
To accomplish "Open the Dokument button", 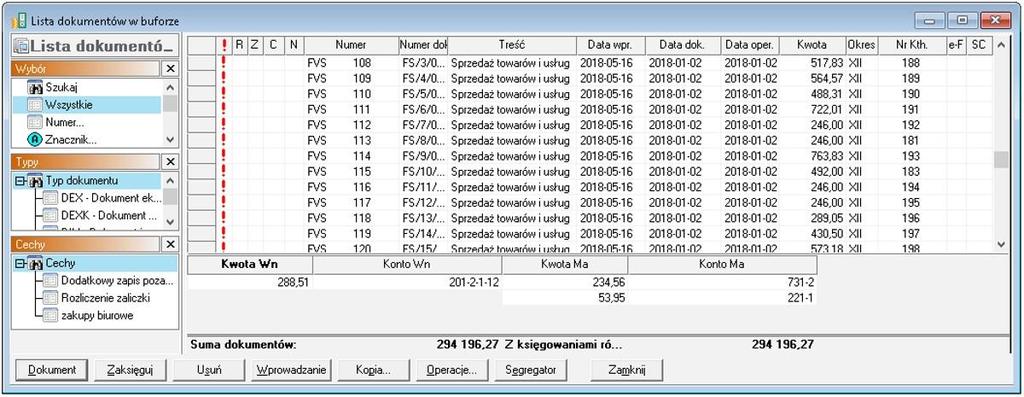I will 52,370.
